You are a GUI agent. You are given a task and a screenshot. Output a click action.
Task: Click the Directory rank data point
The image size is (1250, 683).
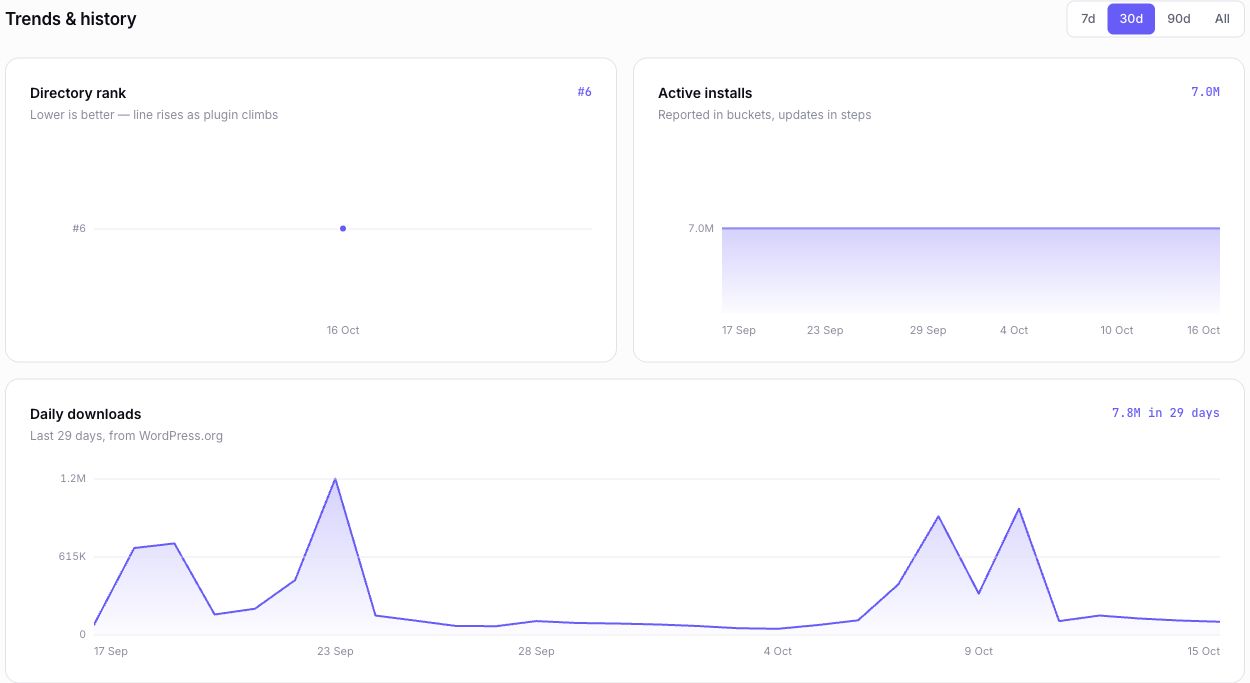point(343,229)
